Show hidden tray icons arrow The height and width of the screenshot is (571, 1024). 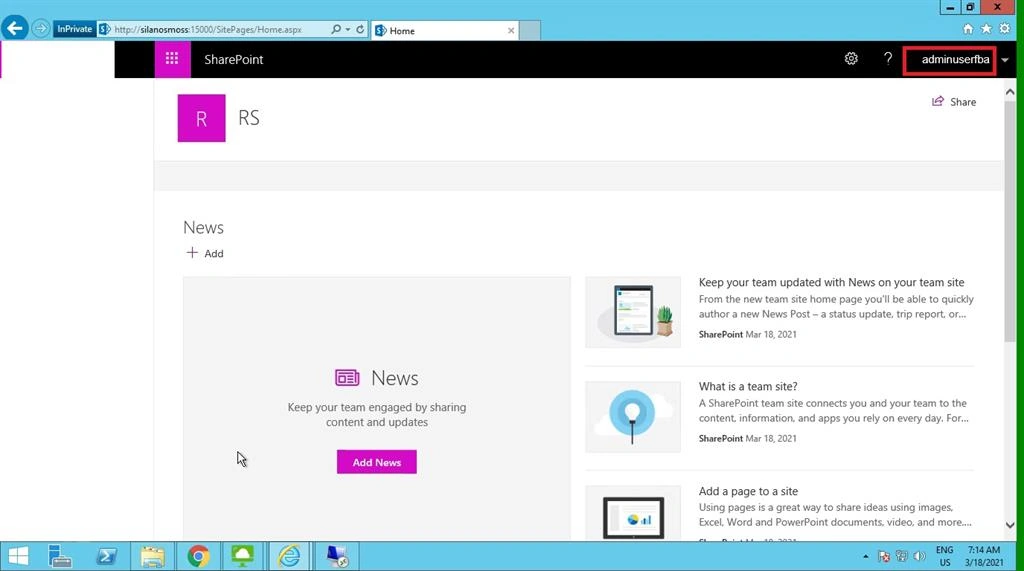(865, 557)
